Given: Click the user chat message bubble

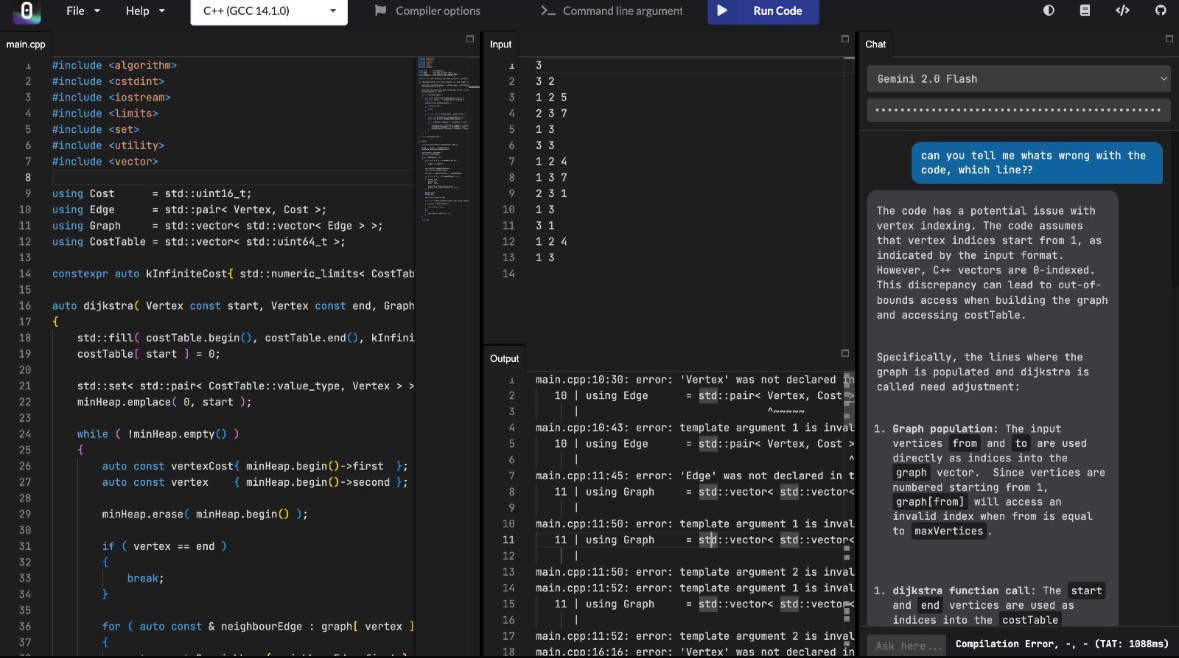Looking at the screenshot, I should [1037, 162].
